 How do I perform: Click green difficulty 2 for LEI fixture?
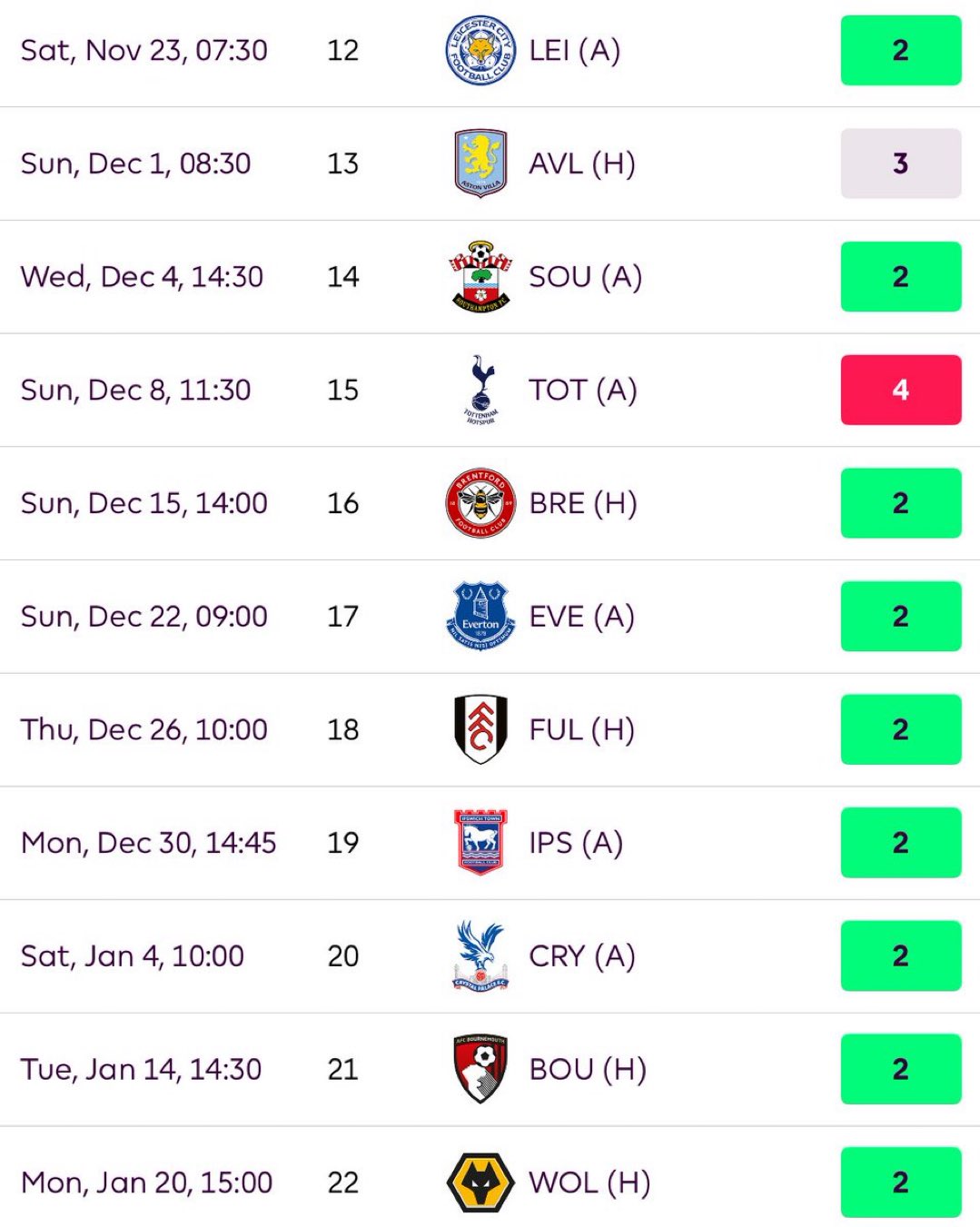[901, 50]
